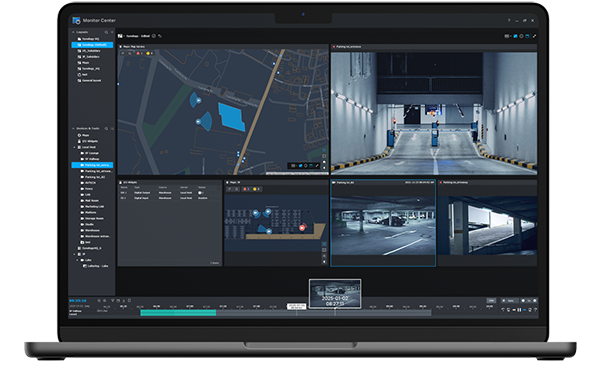Viewport: 600px width, 375px height.
Task: Toggle the Digital Output status switch
Action: [x=201, y=193]
